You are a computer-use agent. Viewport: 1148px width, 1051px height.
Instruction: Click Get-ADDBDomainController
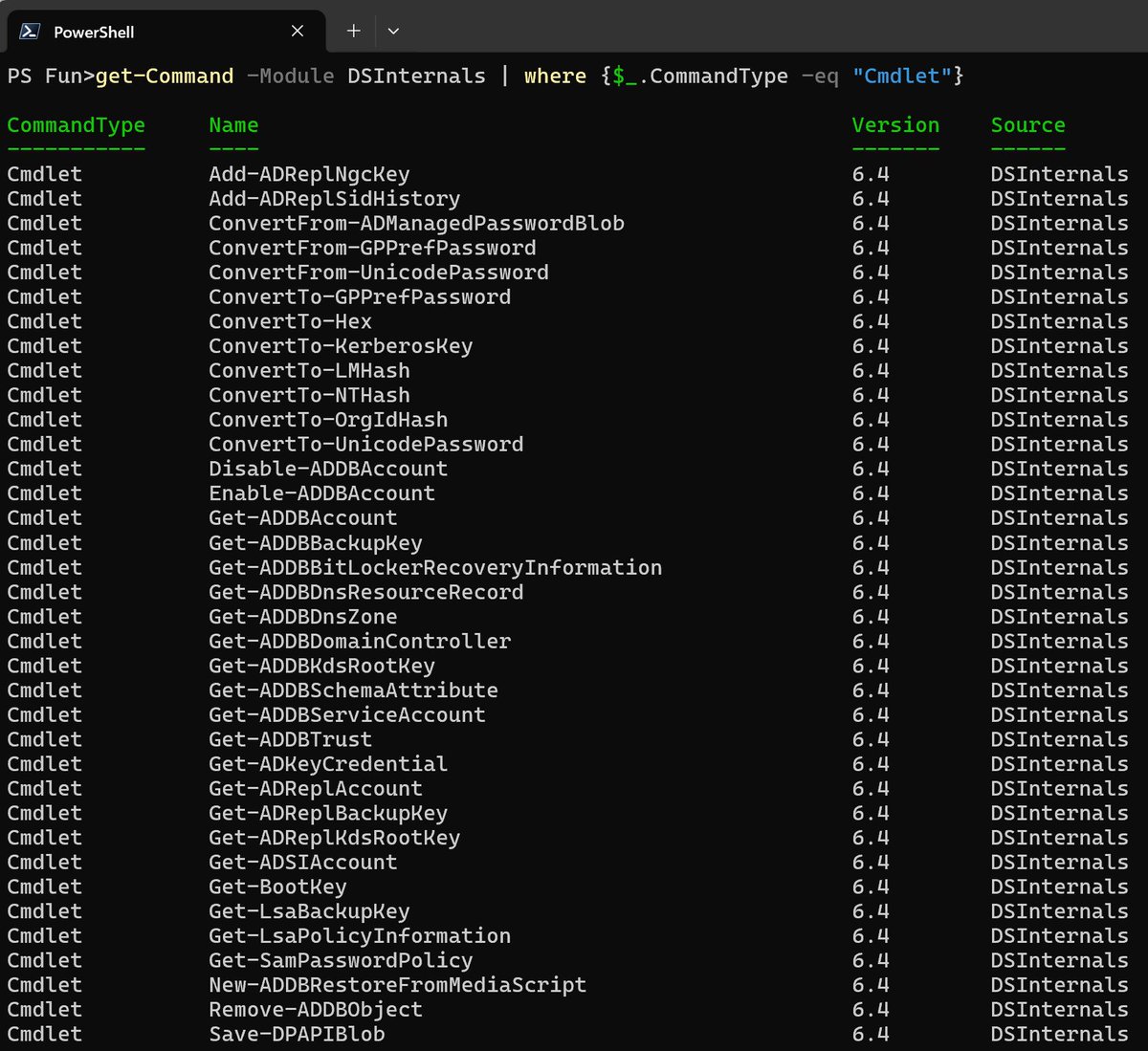[x=360, y=641]
